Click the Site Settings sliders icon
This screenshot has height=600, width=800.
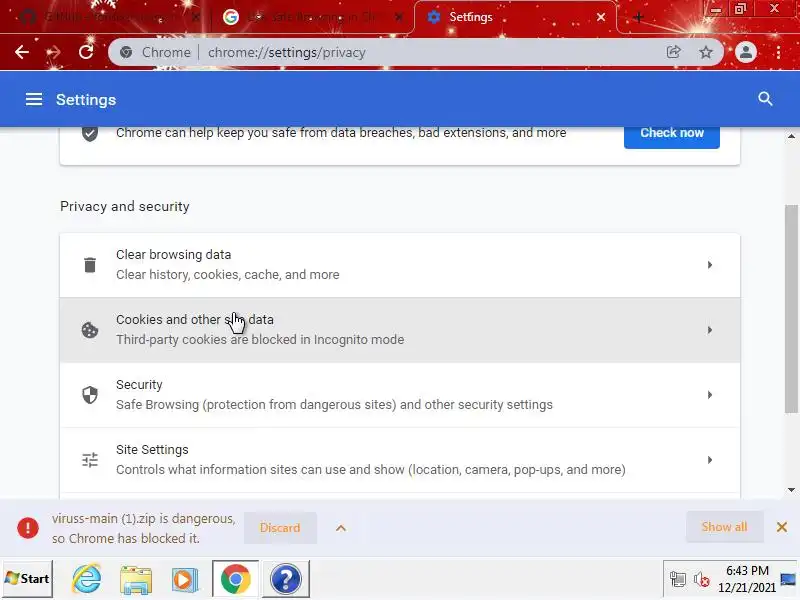(90, 460)
